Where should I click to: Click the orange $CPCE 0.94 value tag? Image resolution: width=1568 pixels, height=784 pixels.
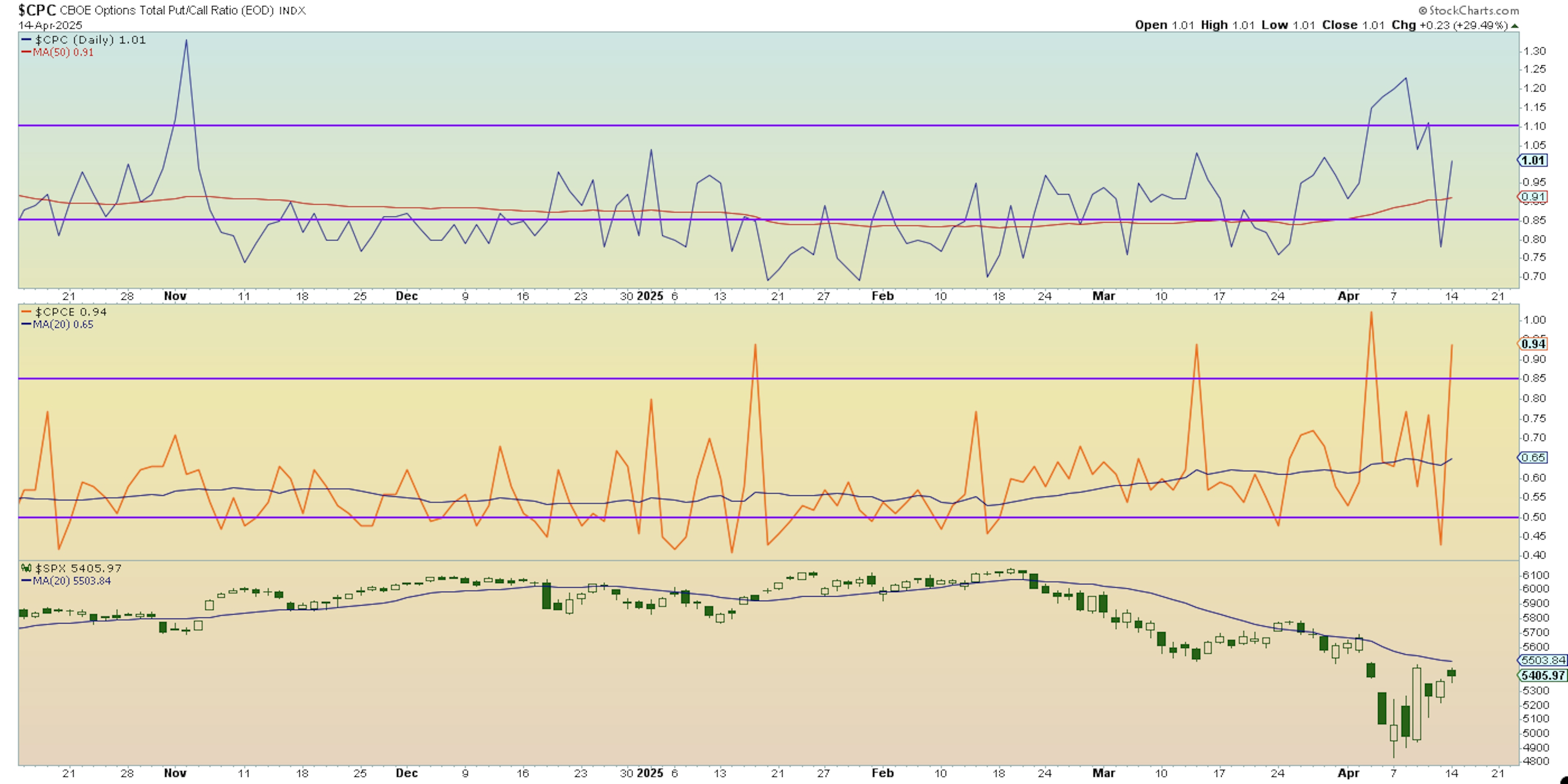pyautogui.click(x=1533, y=344)
